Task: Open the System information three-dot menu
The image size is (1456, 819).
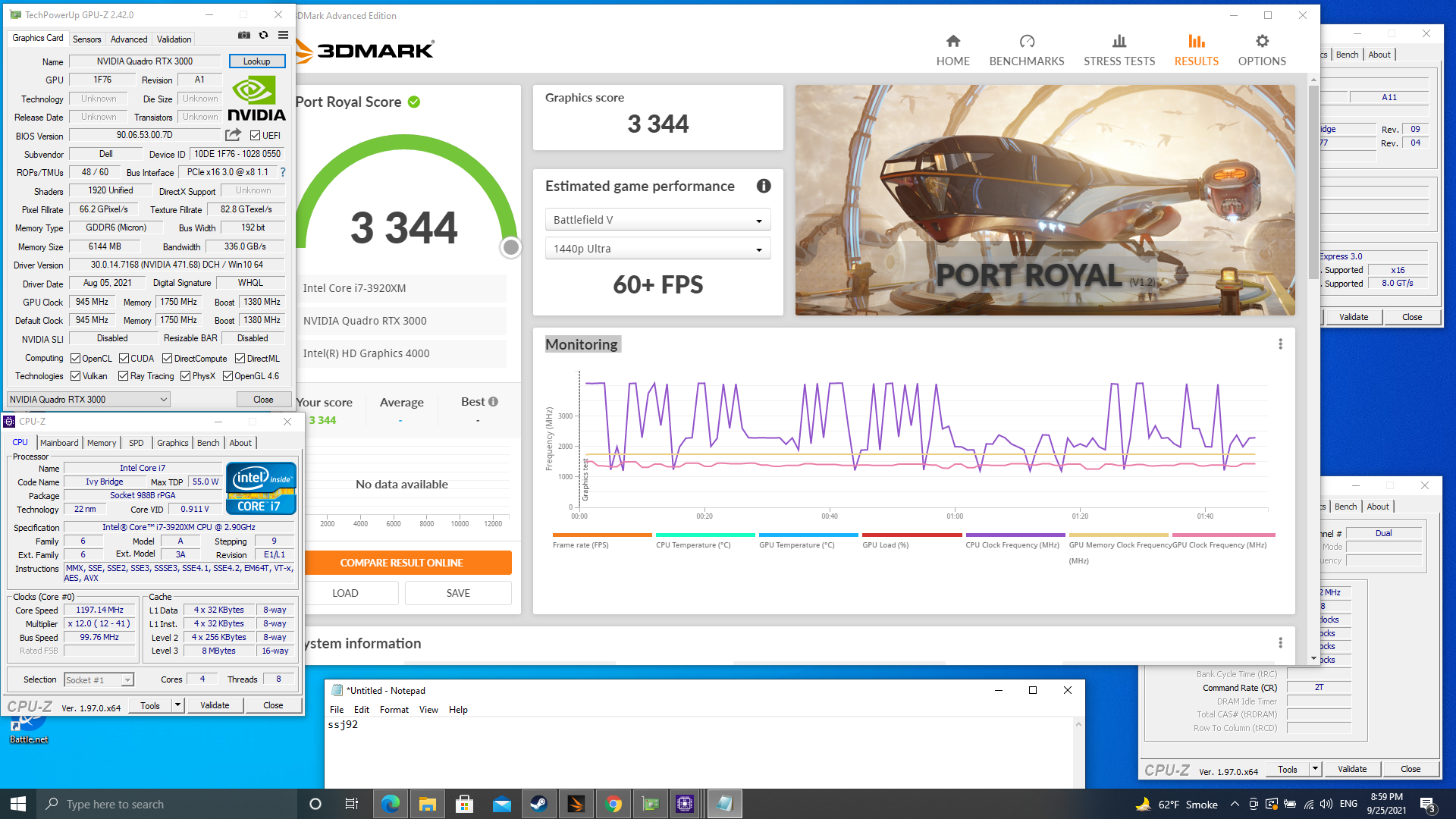Action: (1280, 643)
